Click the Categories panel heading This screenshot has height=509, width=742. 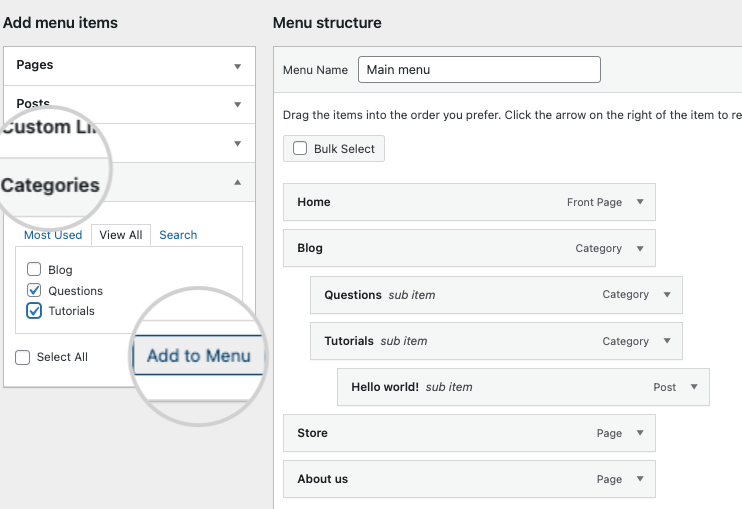tap(50, 185)
